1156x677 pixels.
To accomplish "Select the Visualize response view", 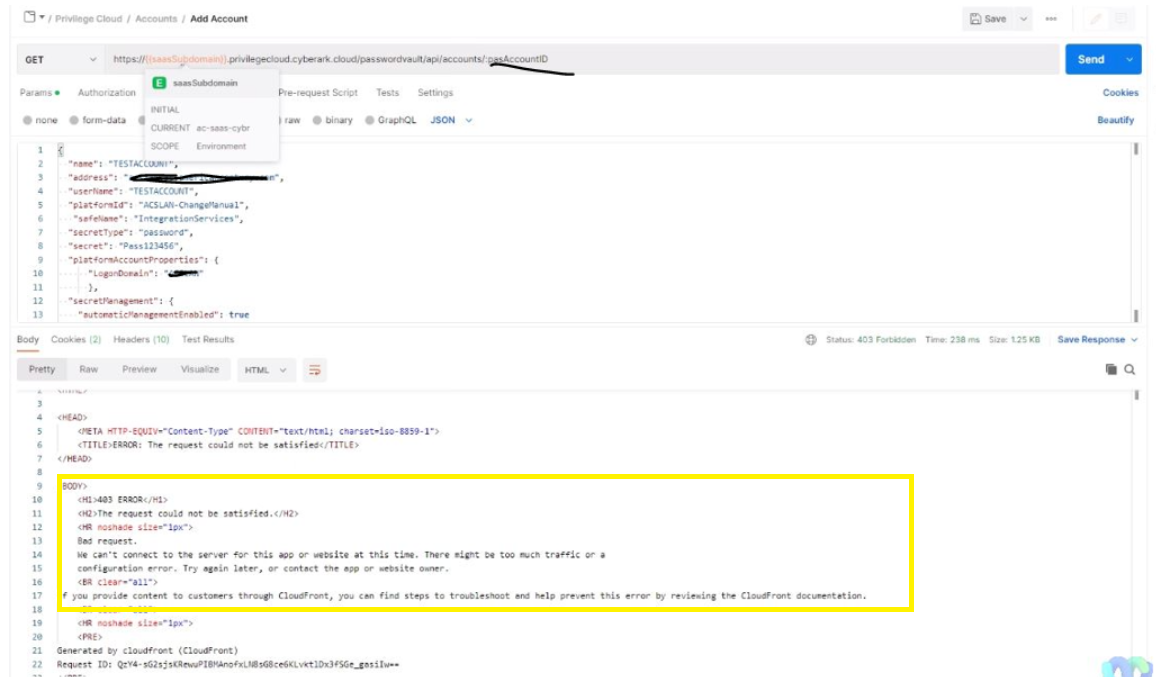I will point(200,369).
